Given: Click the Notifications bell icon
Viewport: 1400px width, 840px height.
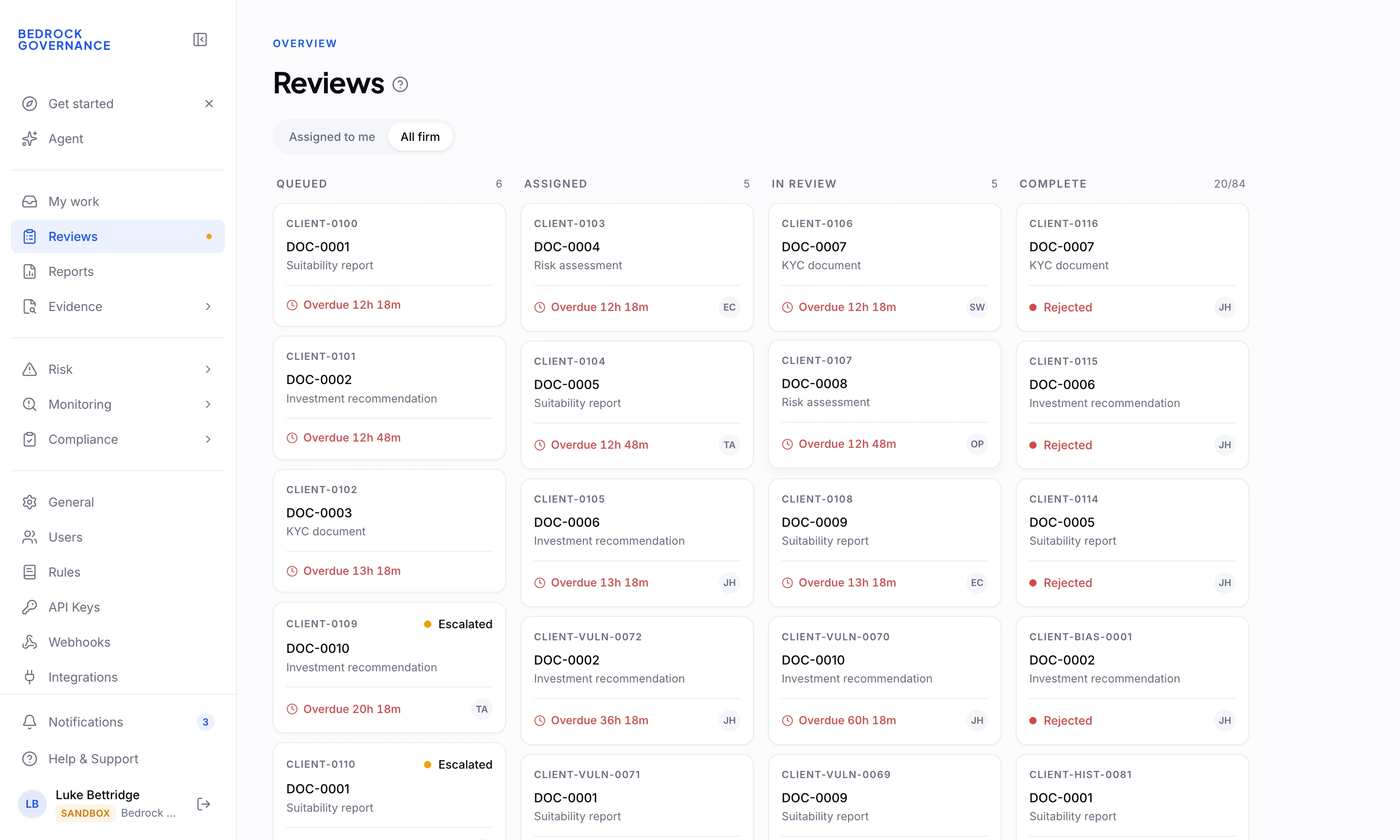Looking at the screenshot, I should pyautogui.click(x=30, y=722).
